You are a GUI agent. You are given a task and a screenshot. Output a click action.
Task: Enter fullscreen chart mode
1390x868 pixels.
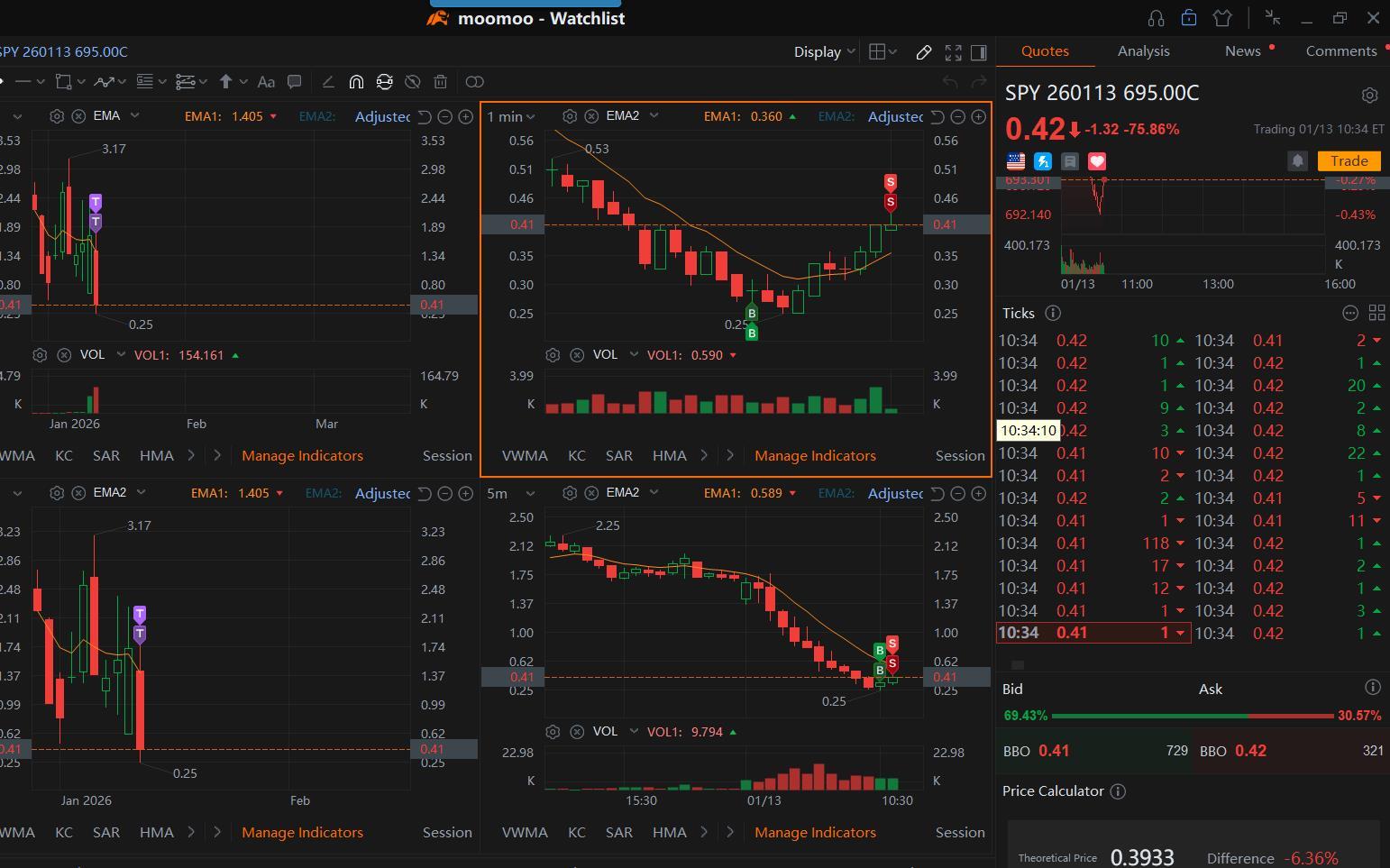pos(953,52)
